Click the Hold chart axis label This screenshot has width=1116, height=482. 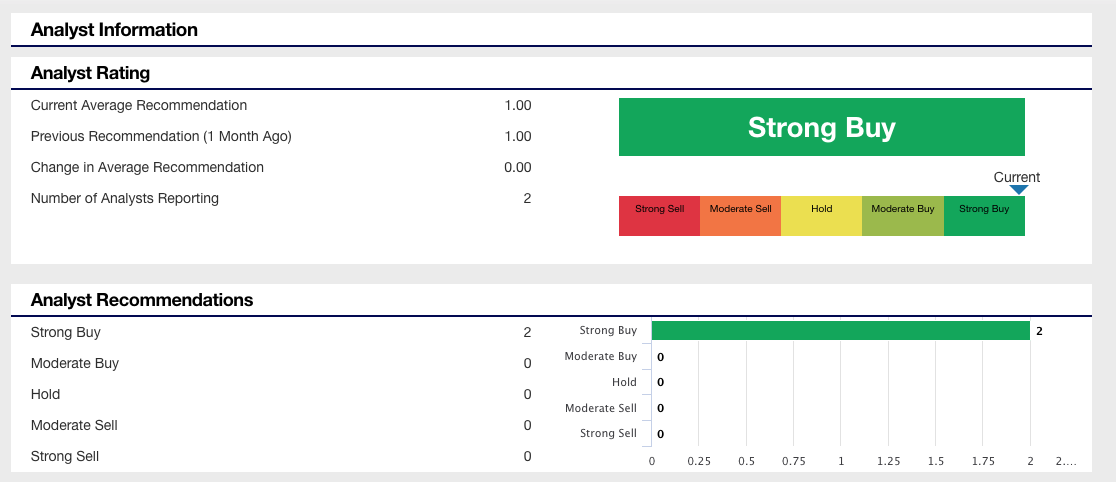(x=624, y=382)
